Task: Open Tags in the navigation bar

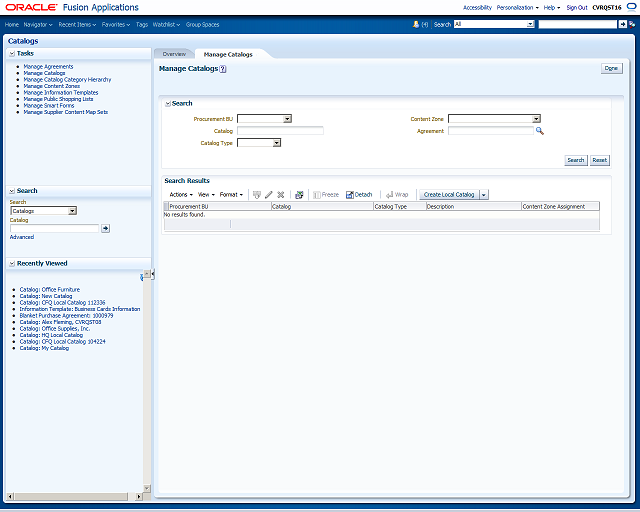Action: (142, 25)
